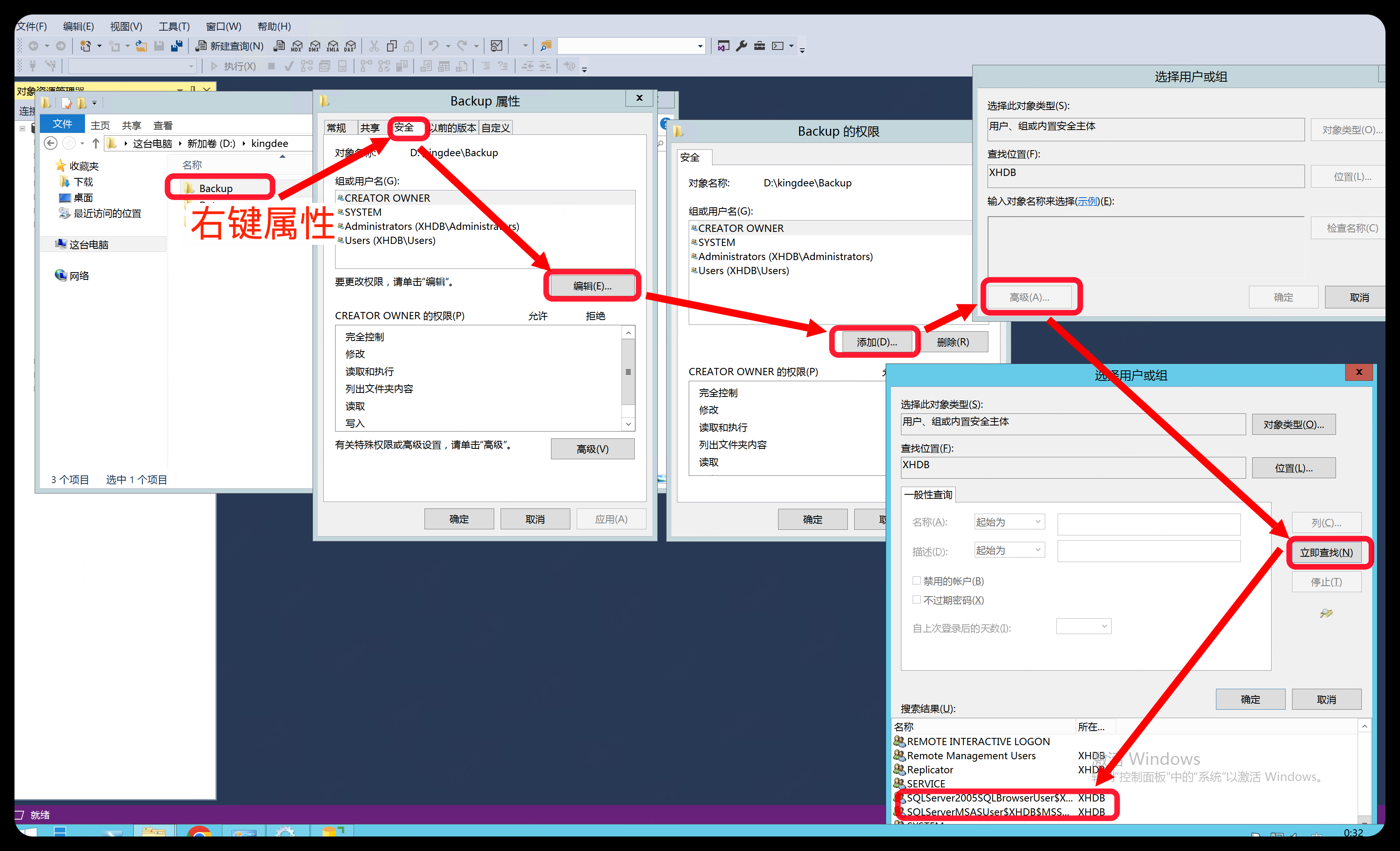
Task: Click the 高级(V) button in Backup 属性
Action: pyautogui.click(x=592, y=448)
